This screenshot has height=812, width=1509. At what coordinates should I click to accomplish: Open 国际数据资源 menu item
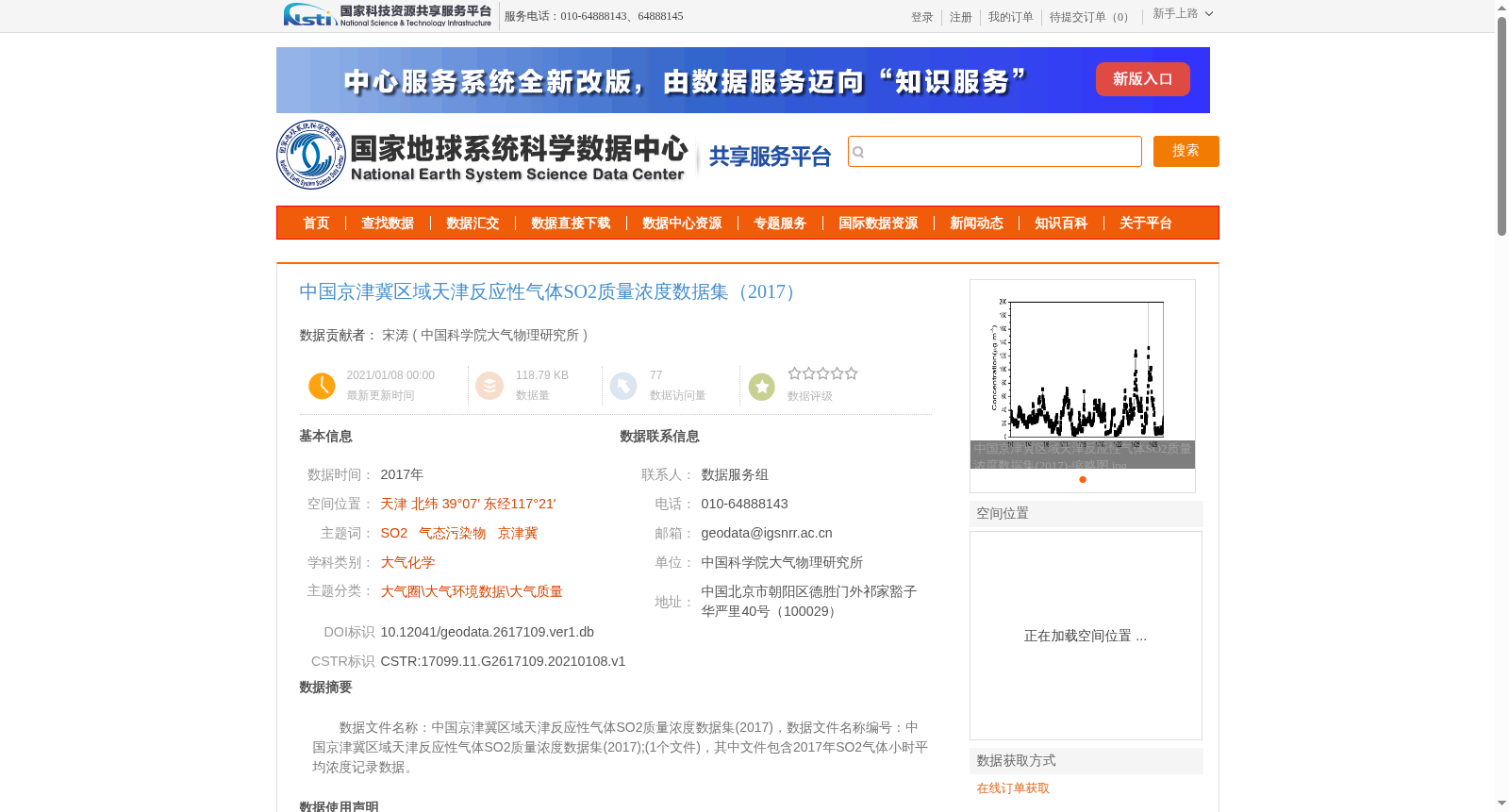[878, 224]
